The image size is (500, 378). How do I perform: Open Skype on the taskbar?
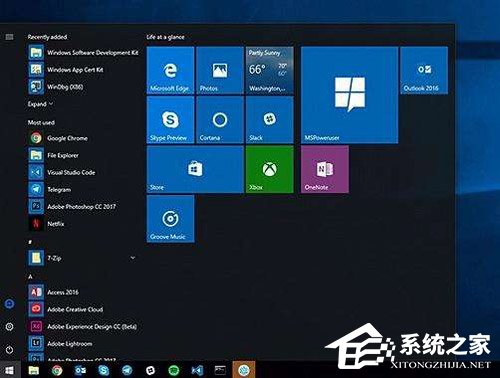[104, 370]
